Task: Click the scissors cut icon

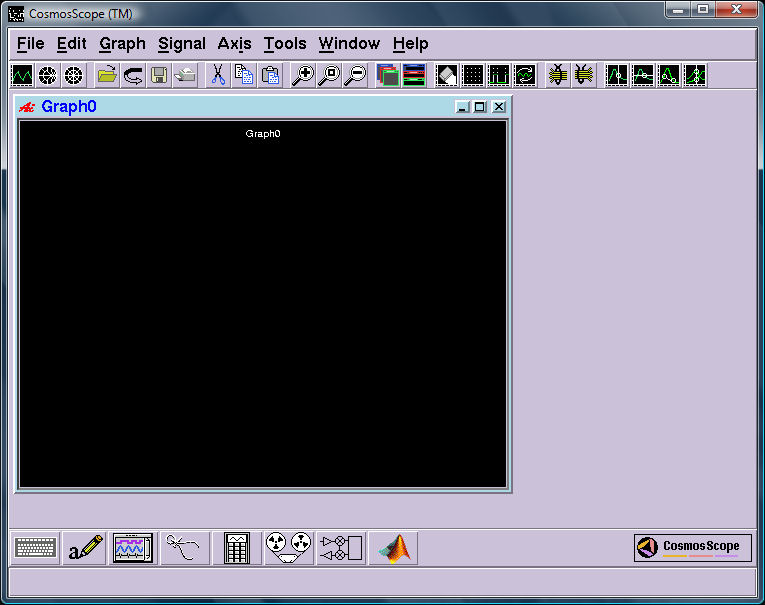Action: 217,75
